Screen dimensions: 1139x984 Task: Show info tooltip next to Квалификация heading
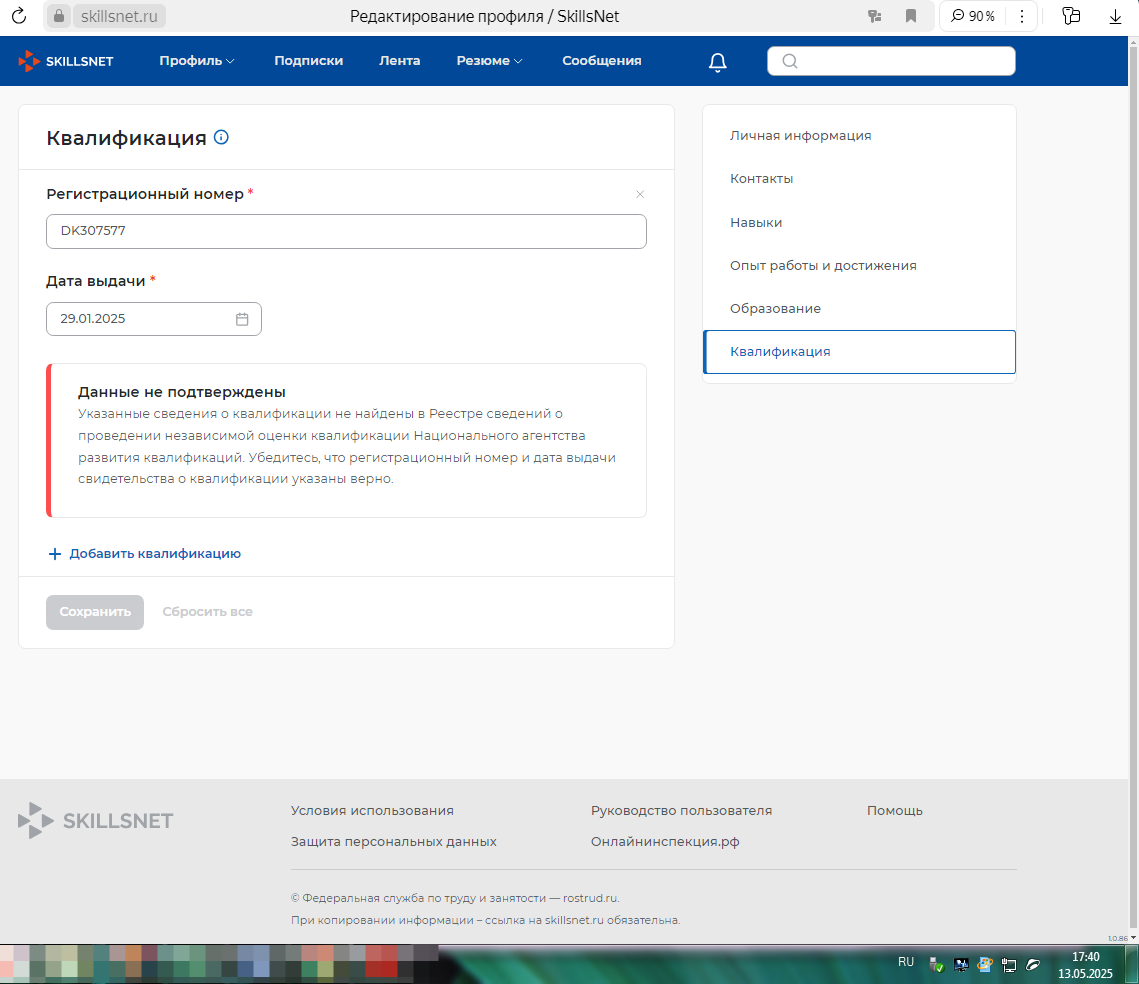(x=222, y=137)
